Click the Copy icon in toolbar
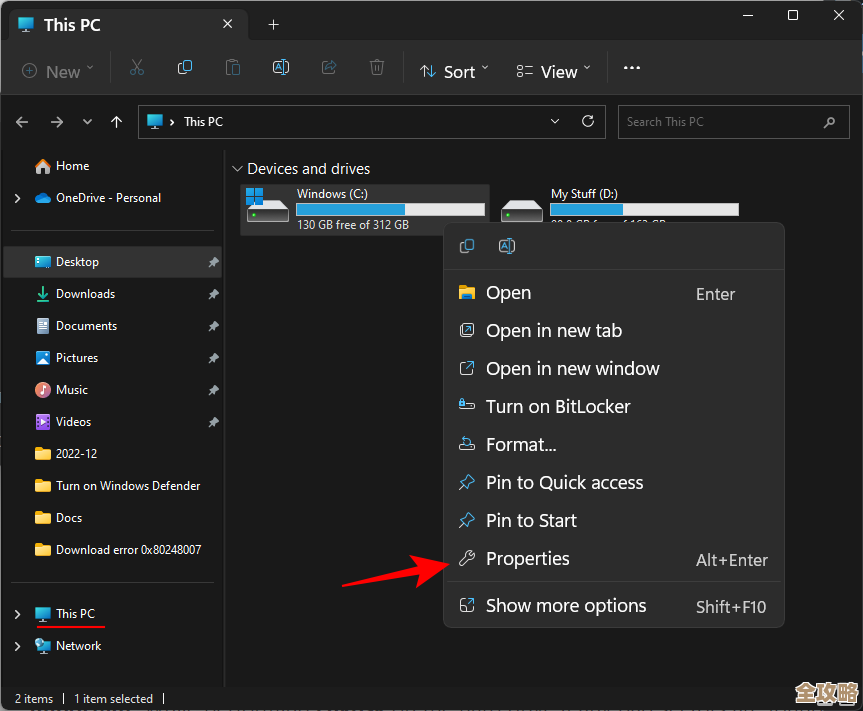This screenshot has height=711, width=863. pos(185,69)
